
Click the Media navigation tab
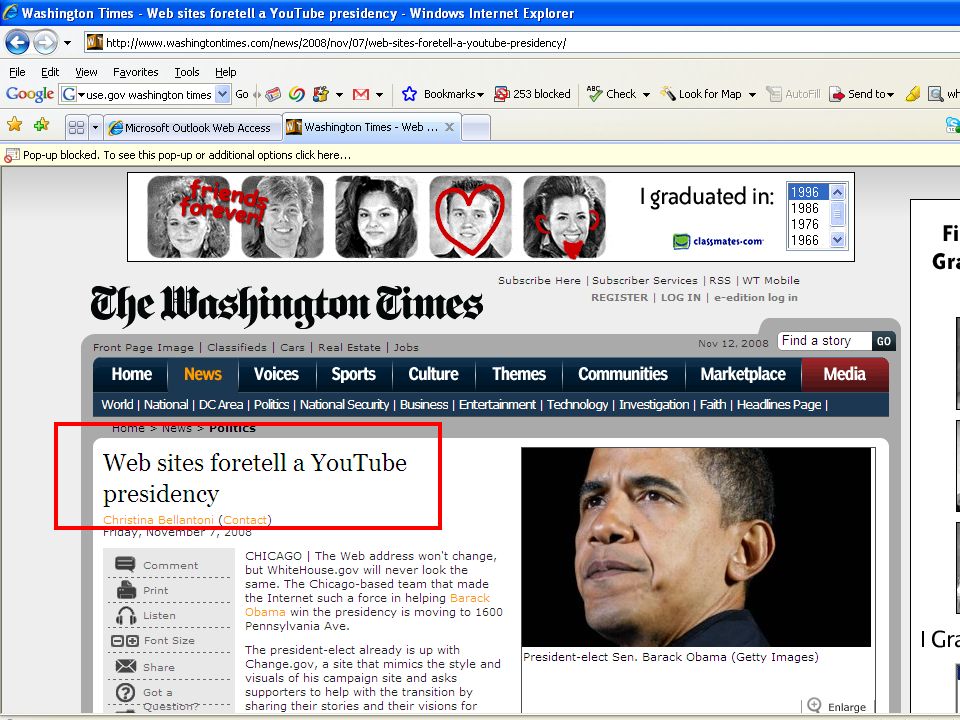tap(844, 374)
